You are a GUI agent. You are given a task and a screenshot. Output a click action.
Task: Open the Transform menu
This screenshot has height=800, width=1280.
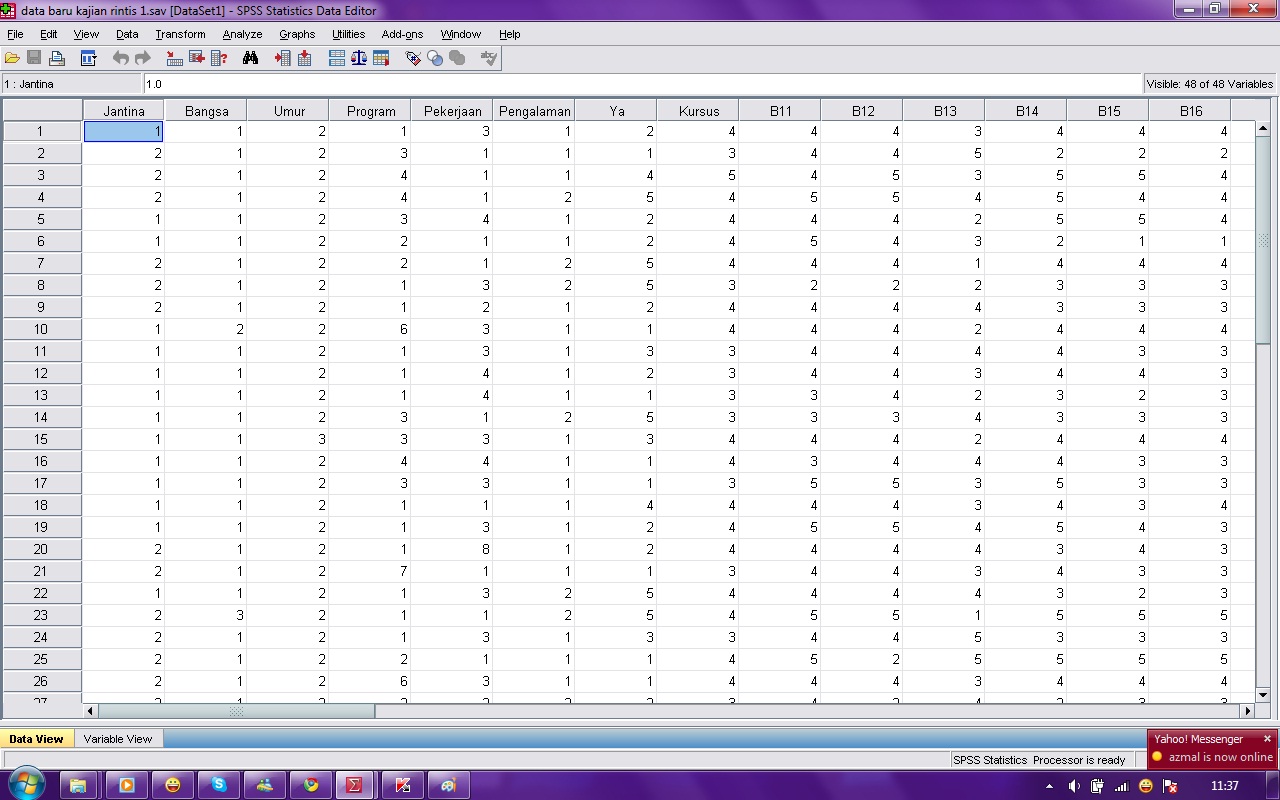(x=180, y=34)
